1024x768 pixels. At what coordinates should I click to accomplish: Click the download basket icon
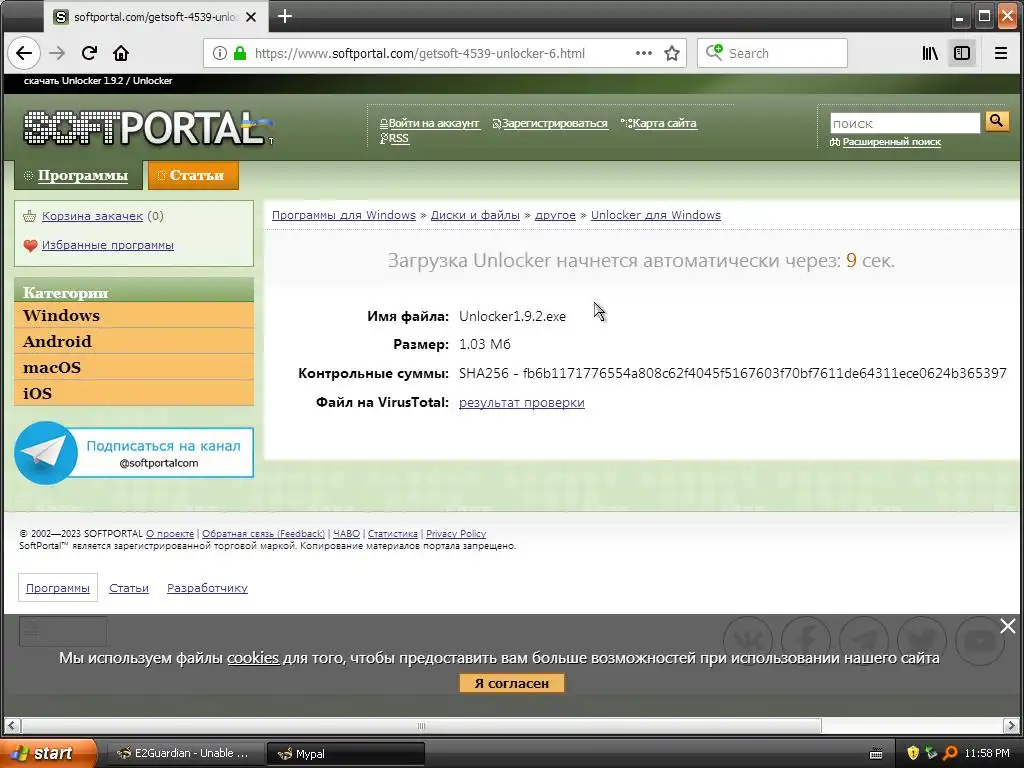coord(29,216)
